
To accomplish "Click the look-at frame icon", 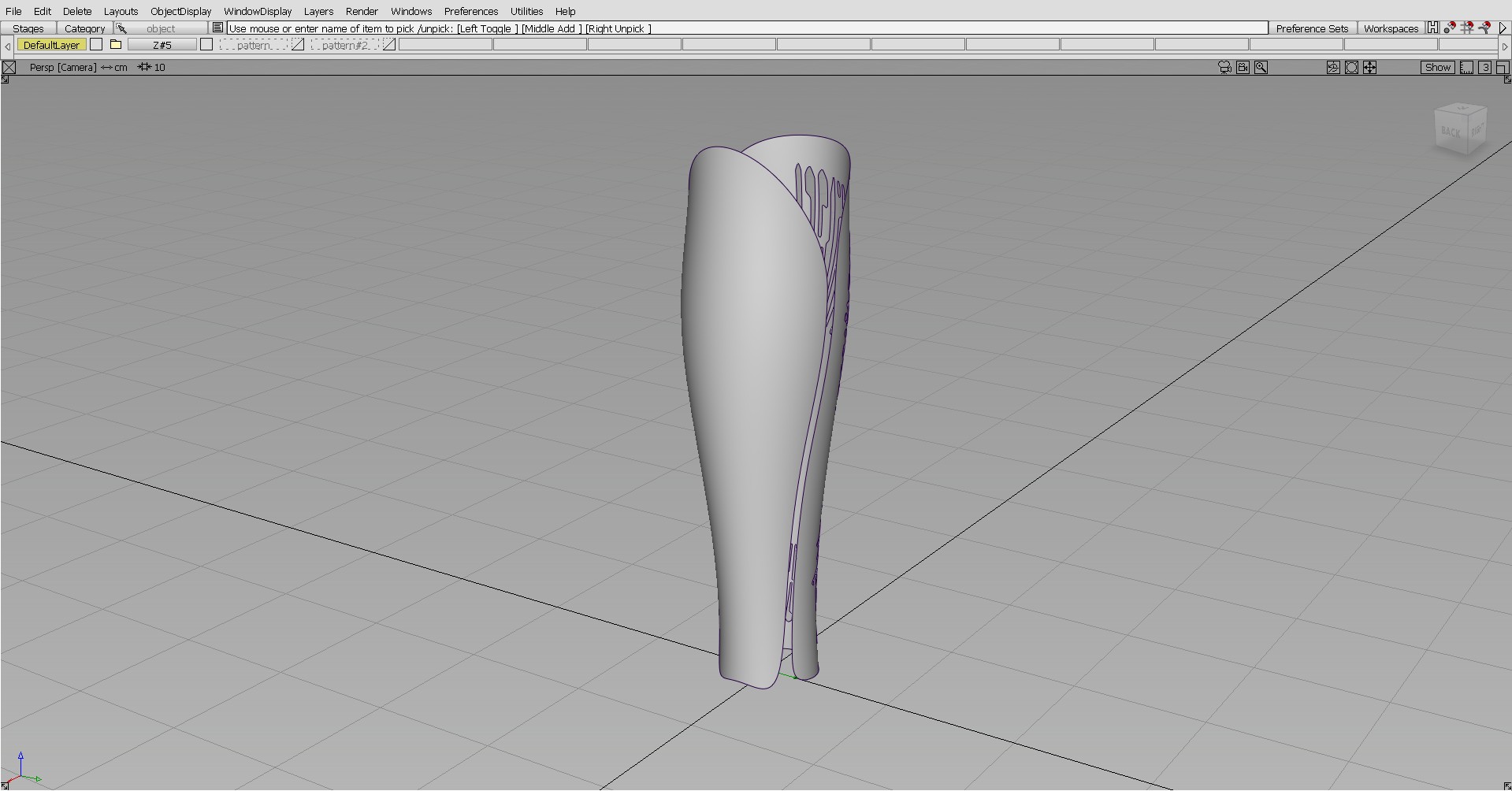I will click(x=1351, y=68).
